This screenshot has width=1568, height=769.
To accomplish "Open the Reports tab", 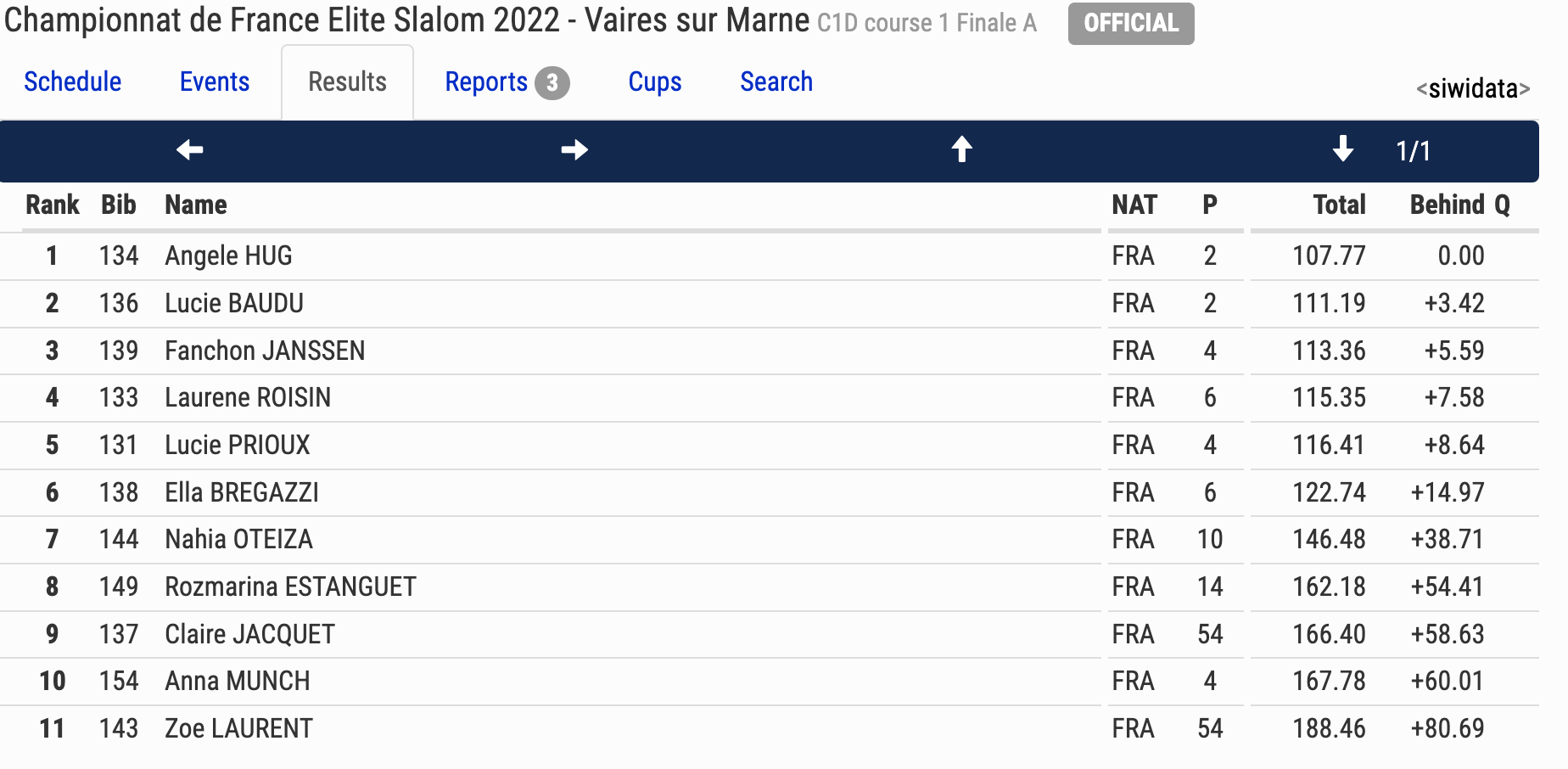I will 486,81.
